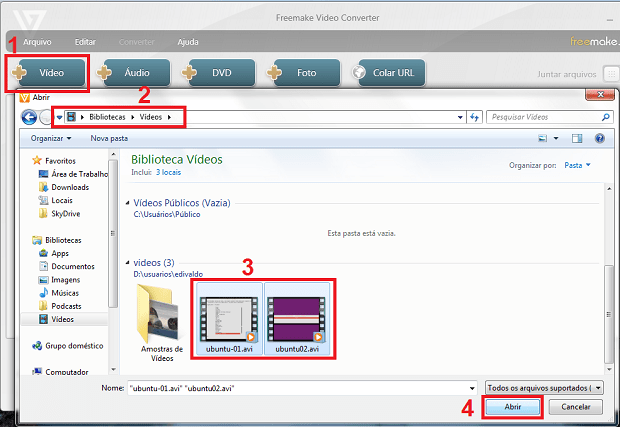Click the help question mark icon

coord(599,138)
